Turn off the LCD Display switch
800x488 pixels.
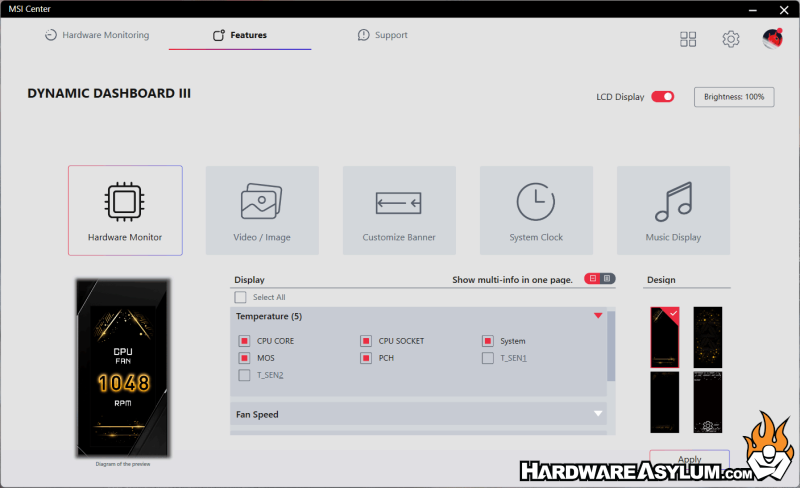tap(662, 96)
